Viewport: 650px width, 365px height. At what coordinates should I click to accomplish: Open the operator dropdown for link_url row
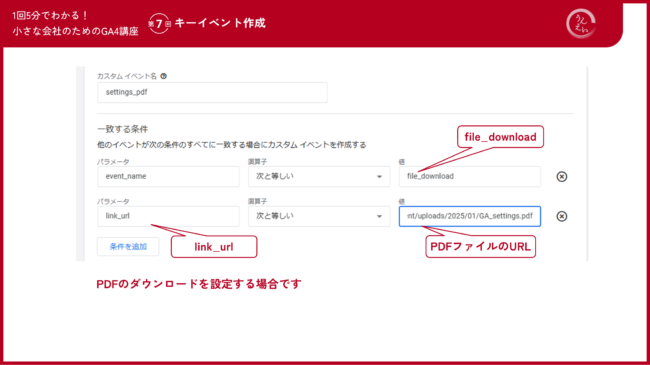(x=319, y=217)
